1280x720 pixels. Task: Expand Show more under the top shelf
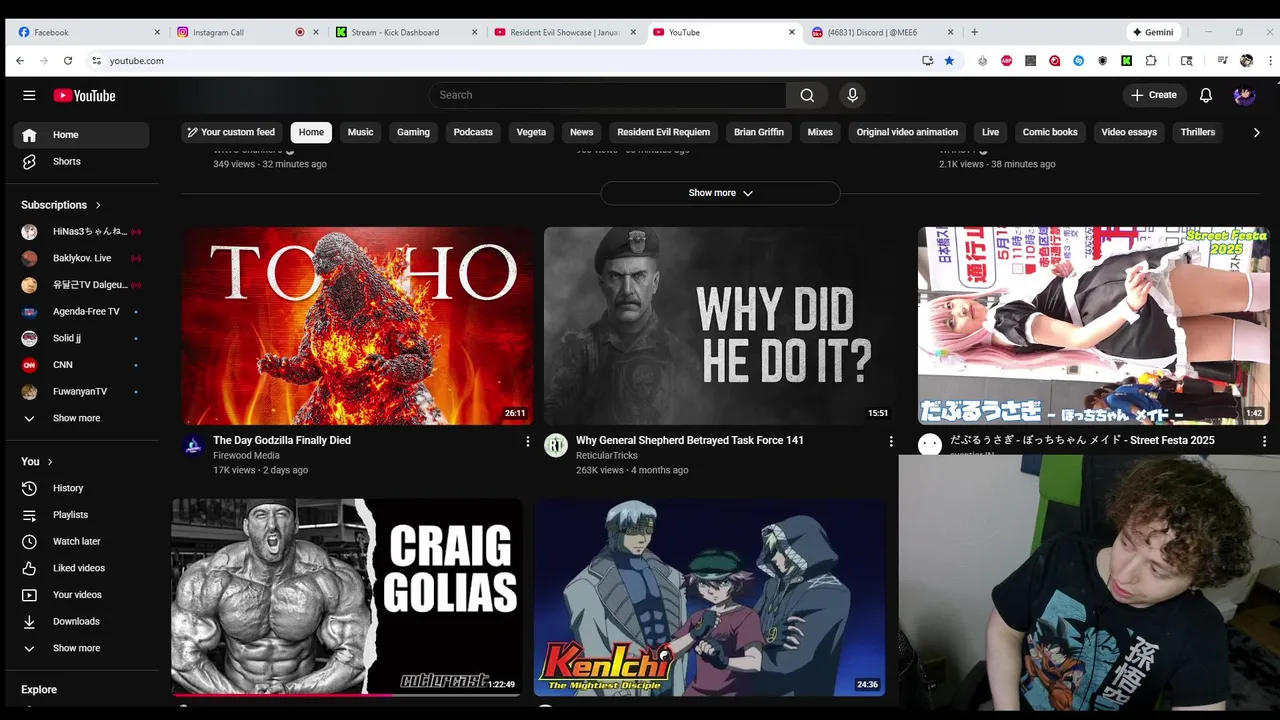(720, 193)
